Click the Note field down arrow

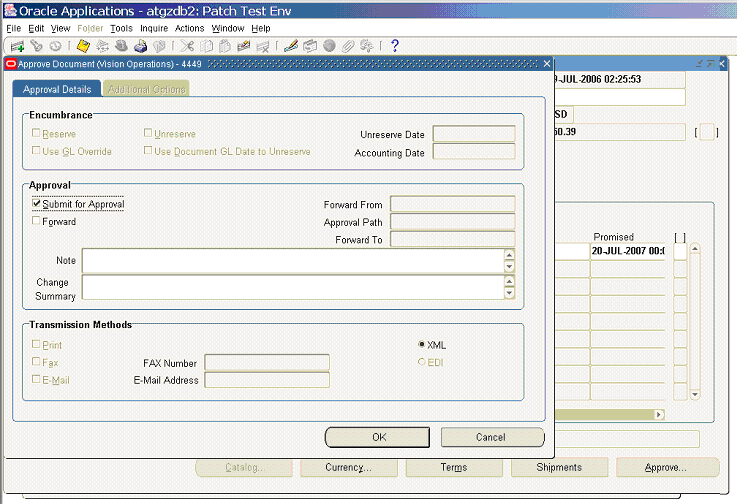pos(509,267)
